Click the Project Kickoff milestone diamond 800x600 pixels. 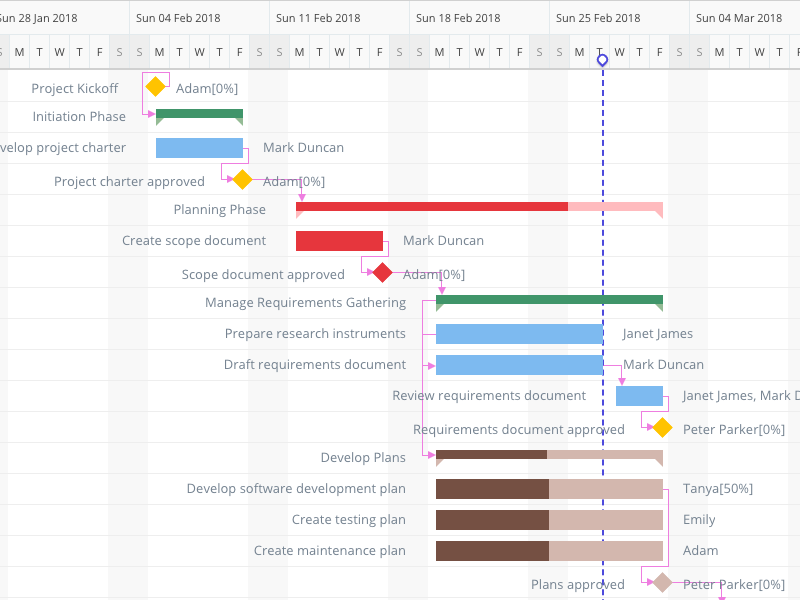[x=155, y=87]
